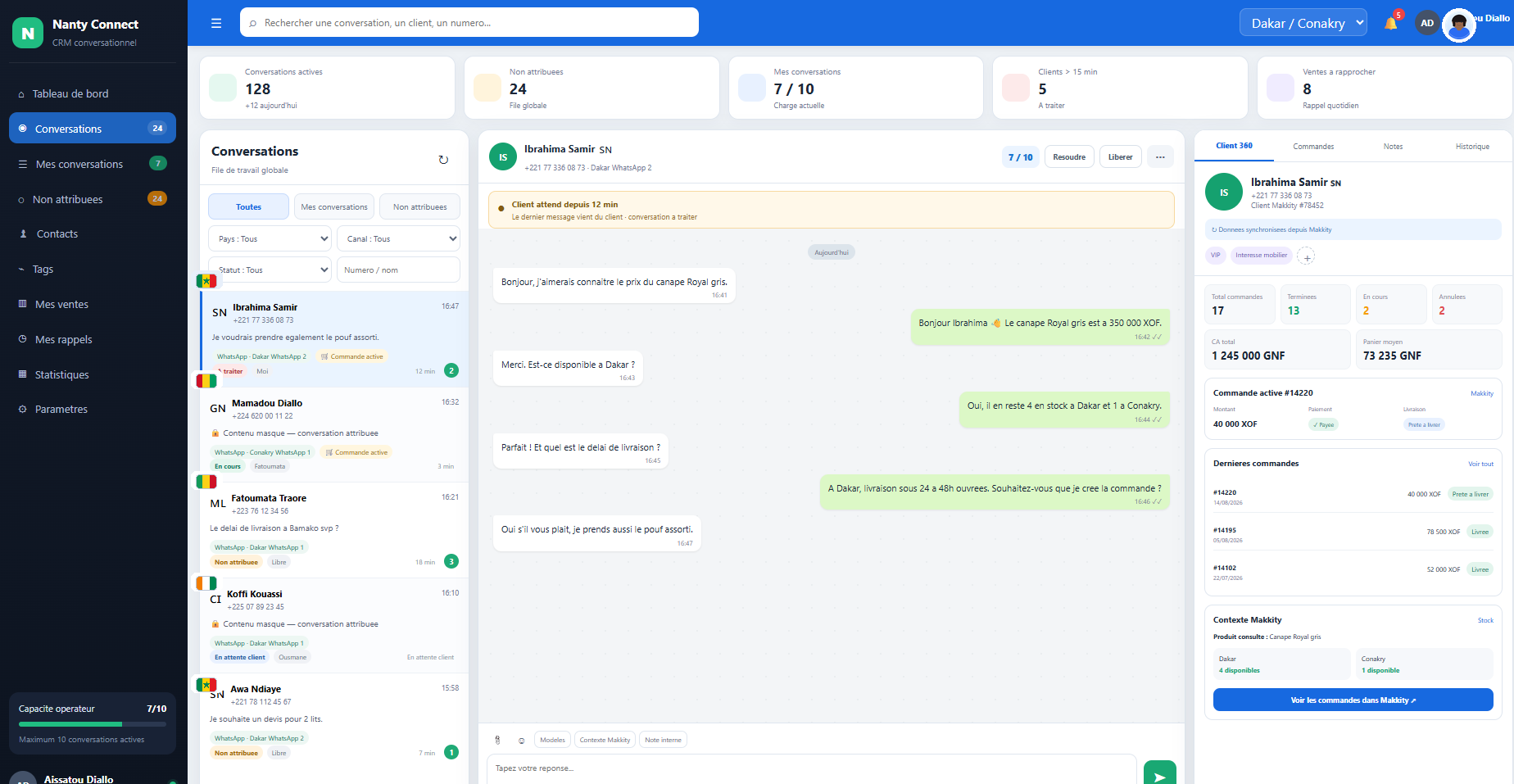The image size is (1514, 784).
Task: Expand the Dakar / Conakry site dropdown
Action: 1303,23
